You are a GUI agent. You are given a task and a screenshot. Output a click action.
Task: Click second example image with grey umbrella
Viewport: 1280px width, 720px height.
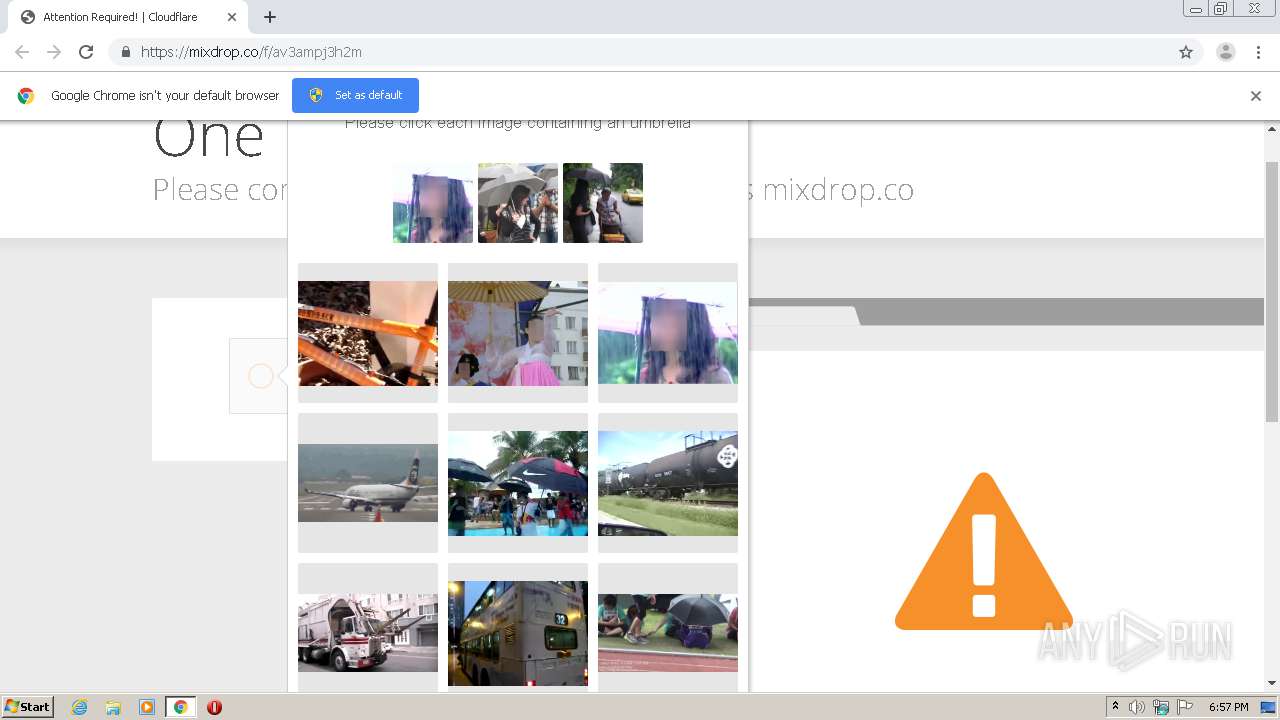click(x=518, y=203)
